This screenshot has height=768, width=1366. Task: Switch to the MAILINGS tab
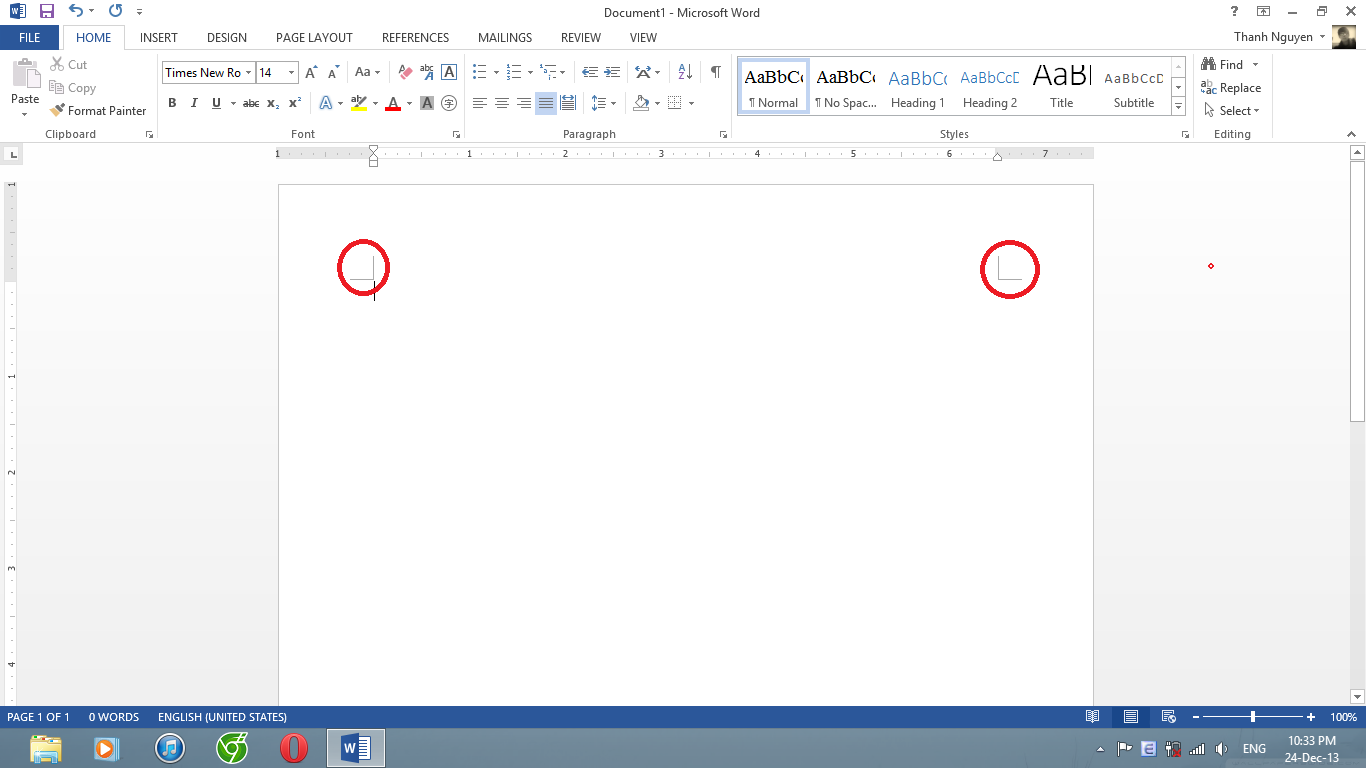pyautogui.click(x=505, y=37)
